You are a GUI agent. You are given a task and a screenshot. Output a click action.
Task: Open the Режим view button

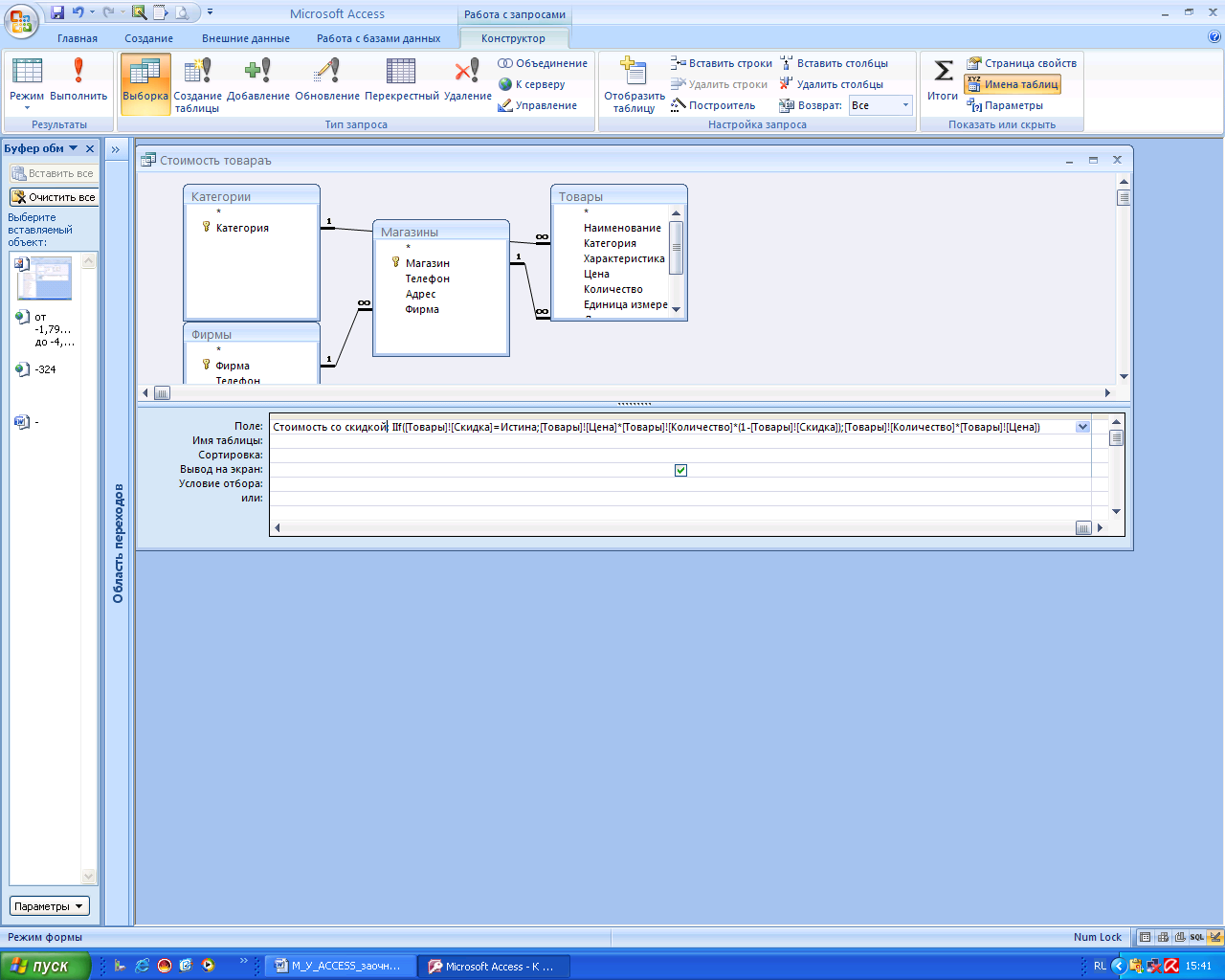27,83
